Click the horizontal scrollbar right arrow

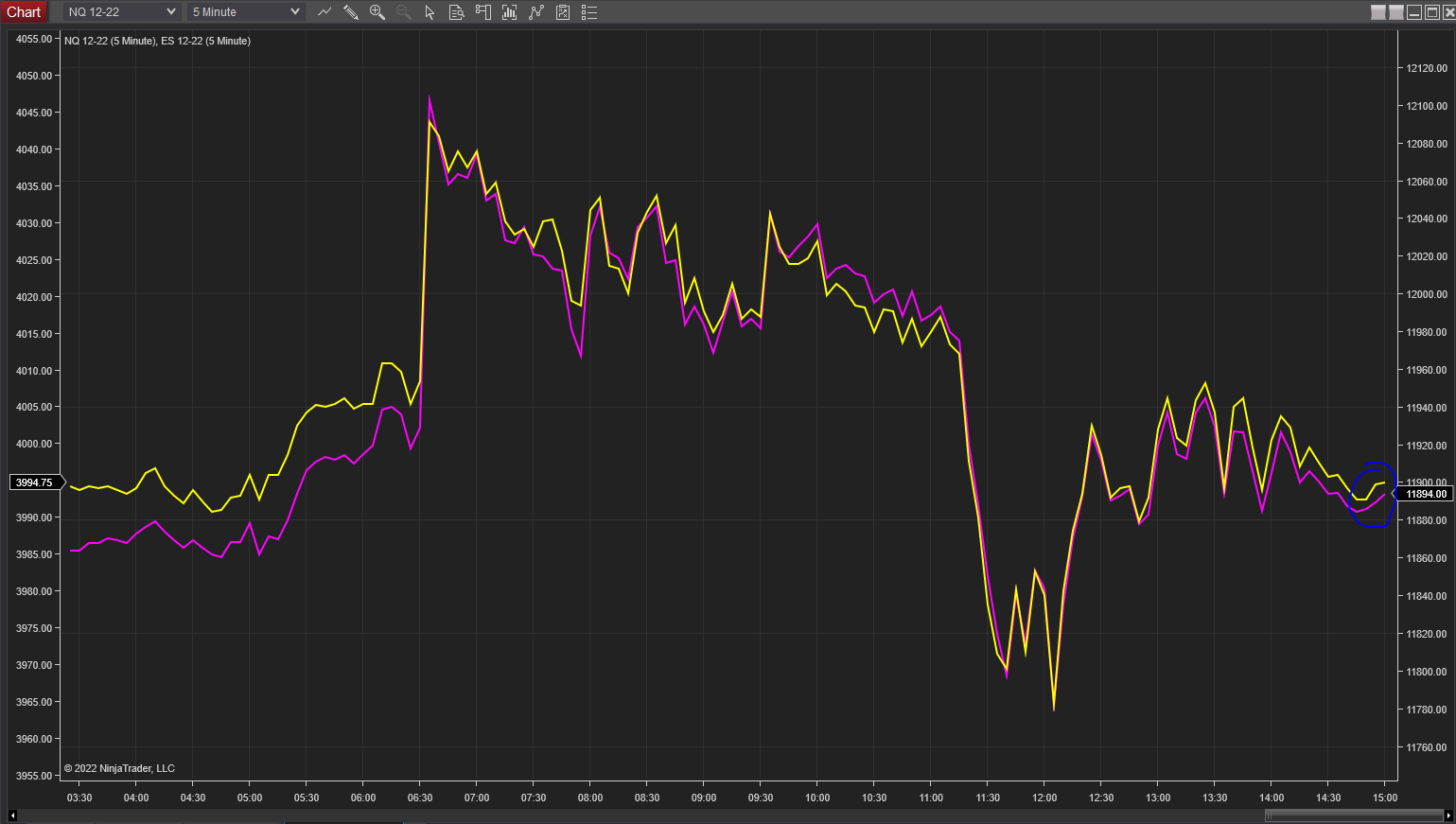point(1448,815)
